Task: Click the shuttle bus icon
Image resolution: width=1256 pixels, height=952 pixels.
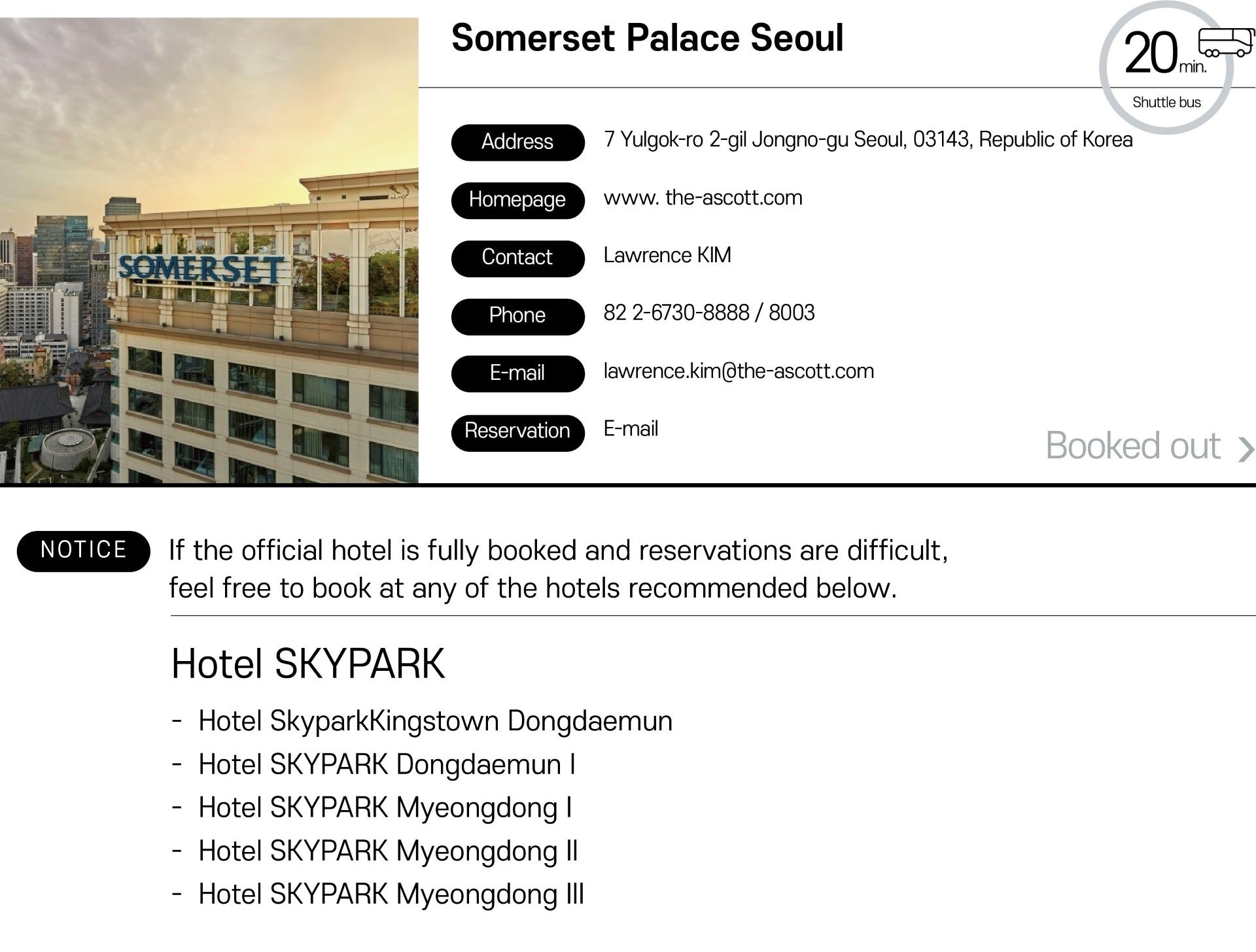Action: (x=1226, y=43)
